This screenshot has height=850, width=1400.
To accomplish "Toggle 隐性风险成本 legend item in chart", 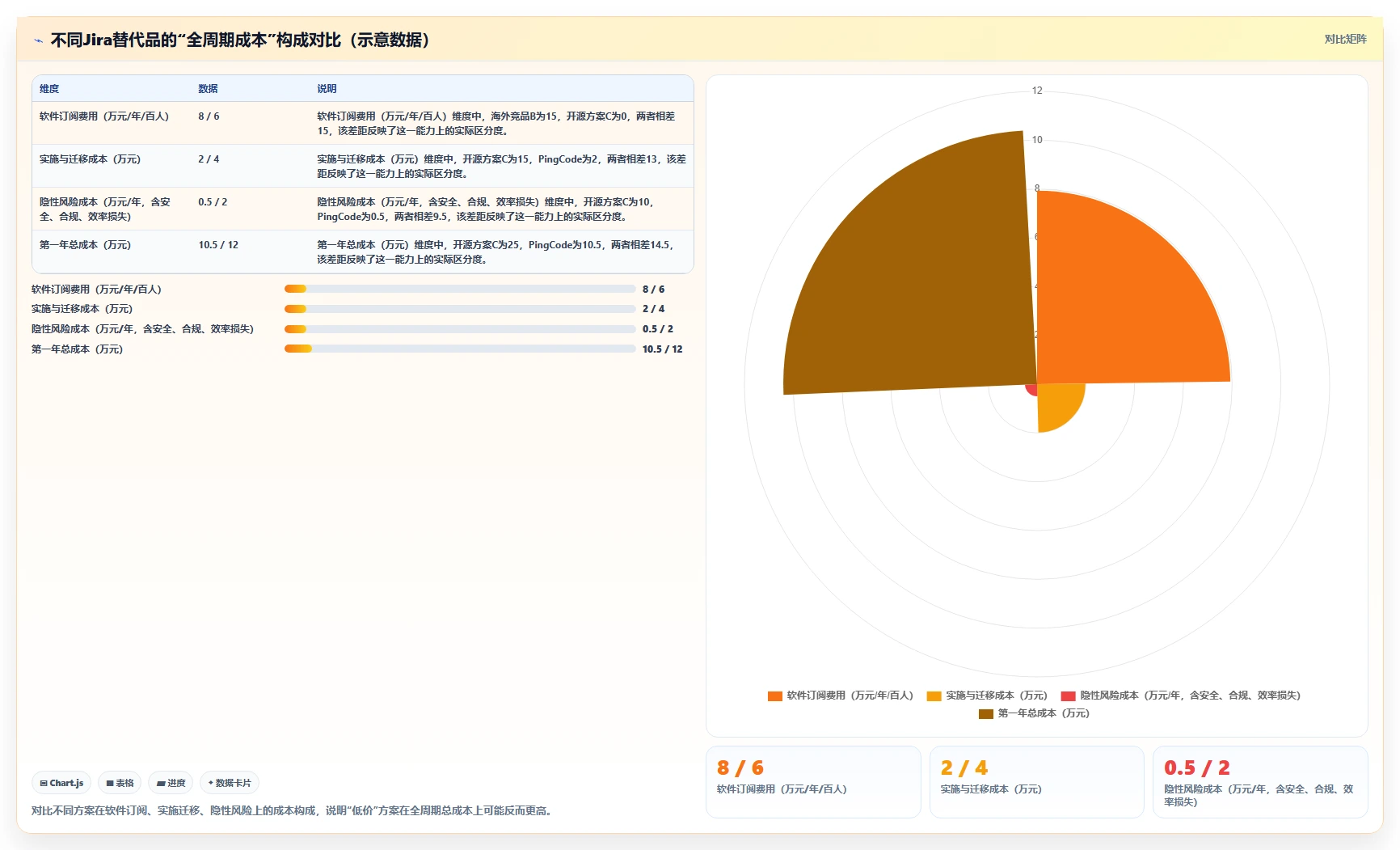I will 1181,696.
